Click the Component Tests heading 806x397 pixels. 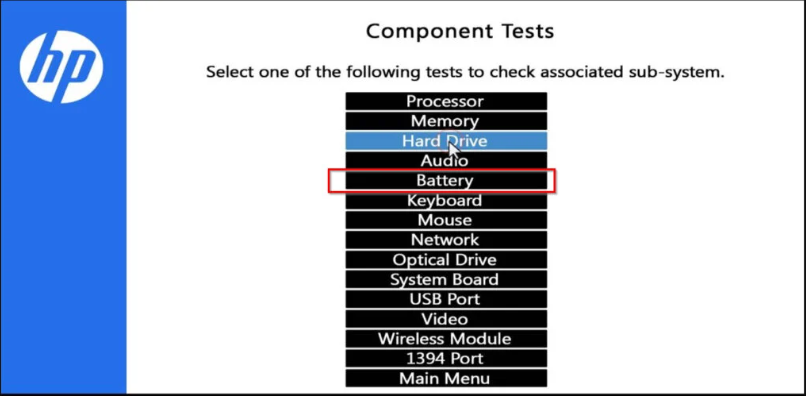(460, 31)
